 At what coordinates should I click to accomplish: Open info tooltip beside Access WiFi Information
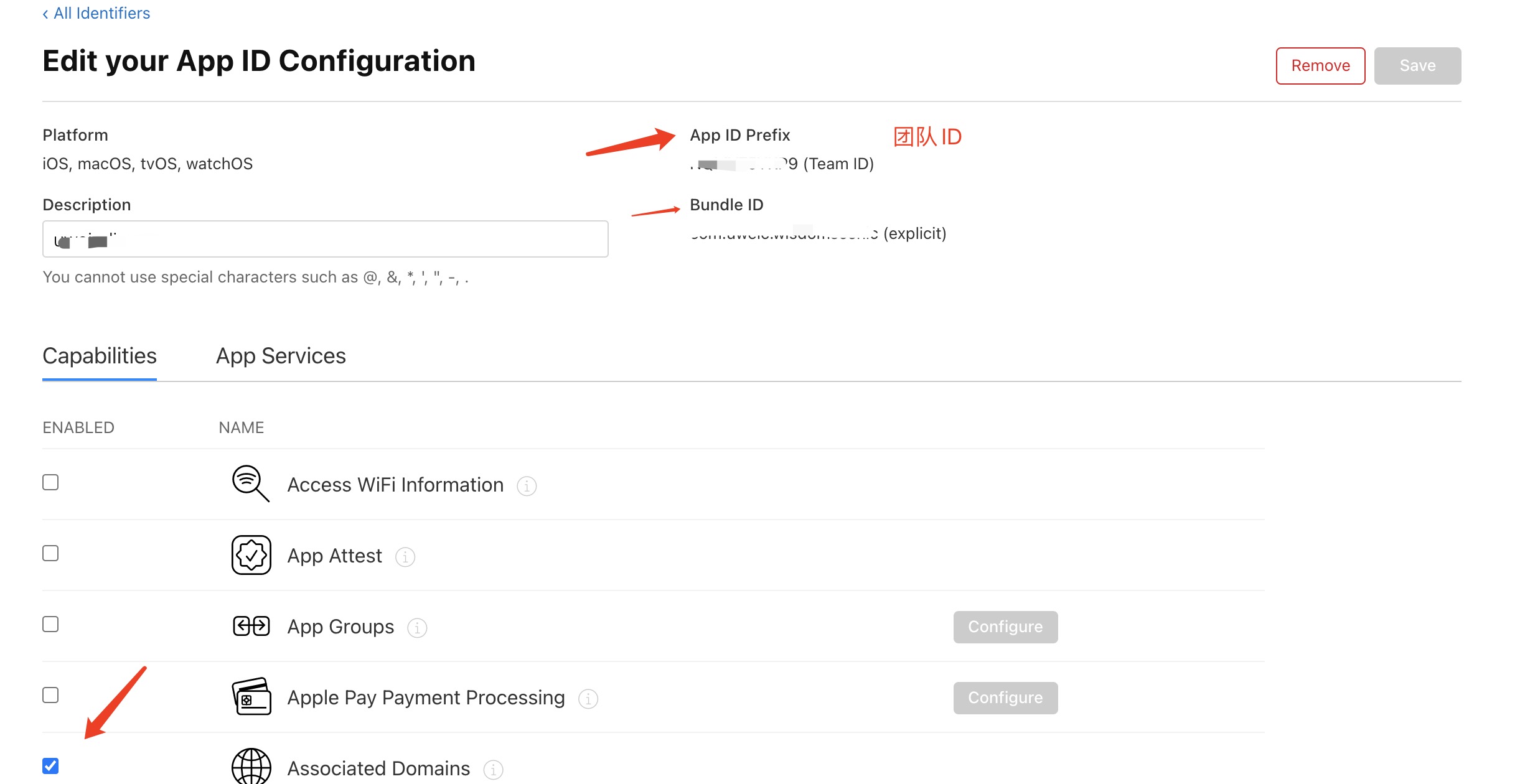tap(527, 486)
